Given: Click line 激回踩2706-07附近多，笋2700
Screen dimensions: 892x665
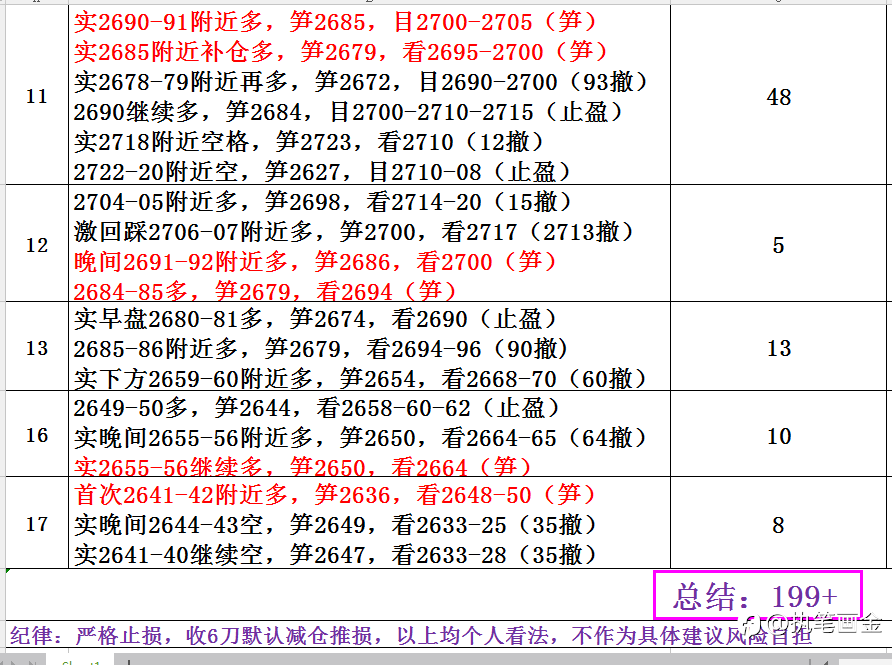Looking at the screenshot, I should pos(354,232).
